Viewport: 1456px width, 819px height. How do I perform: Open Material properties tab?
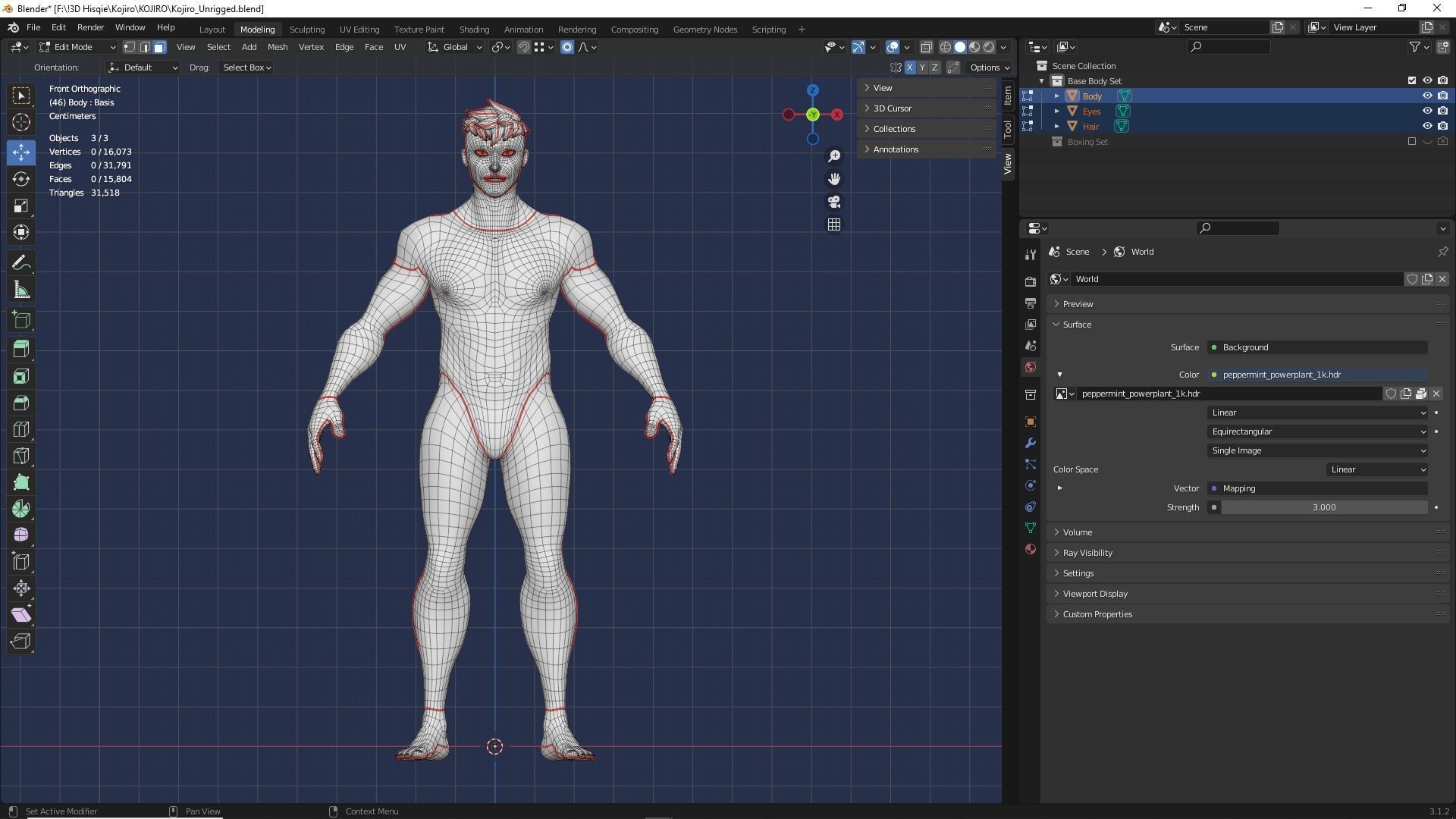point(1030,549)
